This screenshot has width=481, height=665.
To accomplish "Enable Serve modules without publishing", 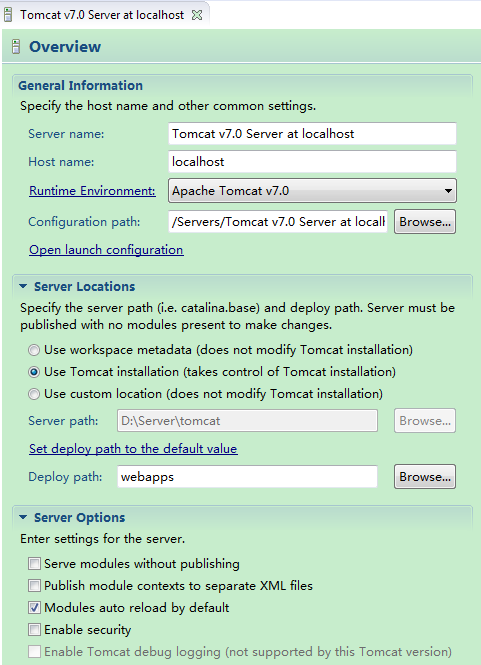I will [x=34, y=564].
